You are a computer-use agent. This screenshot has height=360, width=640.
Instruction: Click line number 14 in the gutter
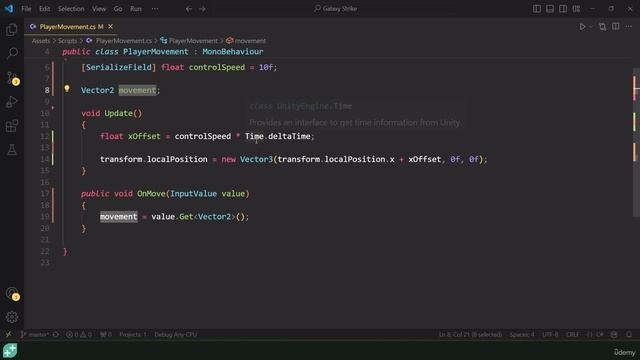tap(45, 159)
